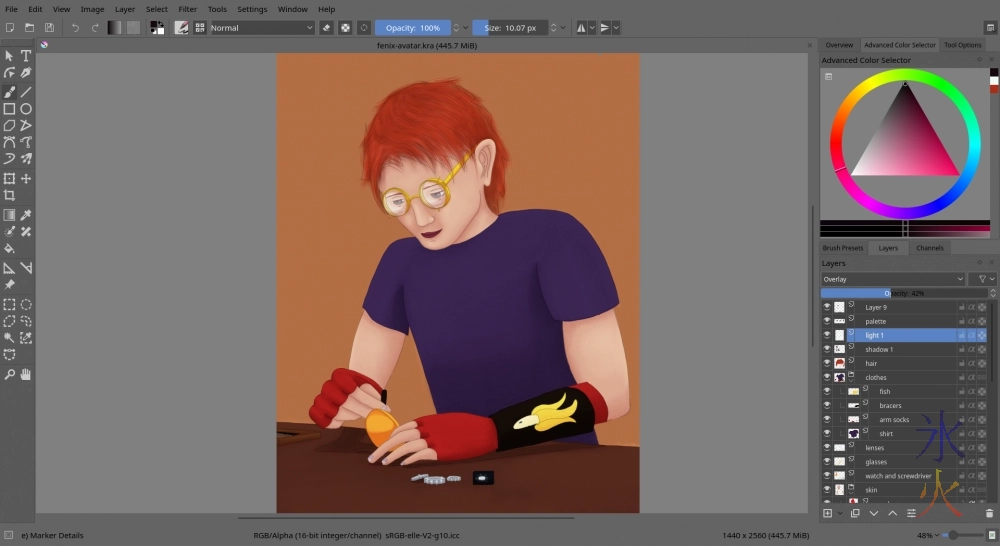Screen dimensions: 1000x546
Task: Select the Pan hand tool
Action: 26,374
